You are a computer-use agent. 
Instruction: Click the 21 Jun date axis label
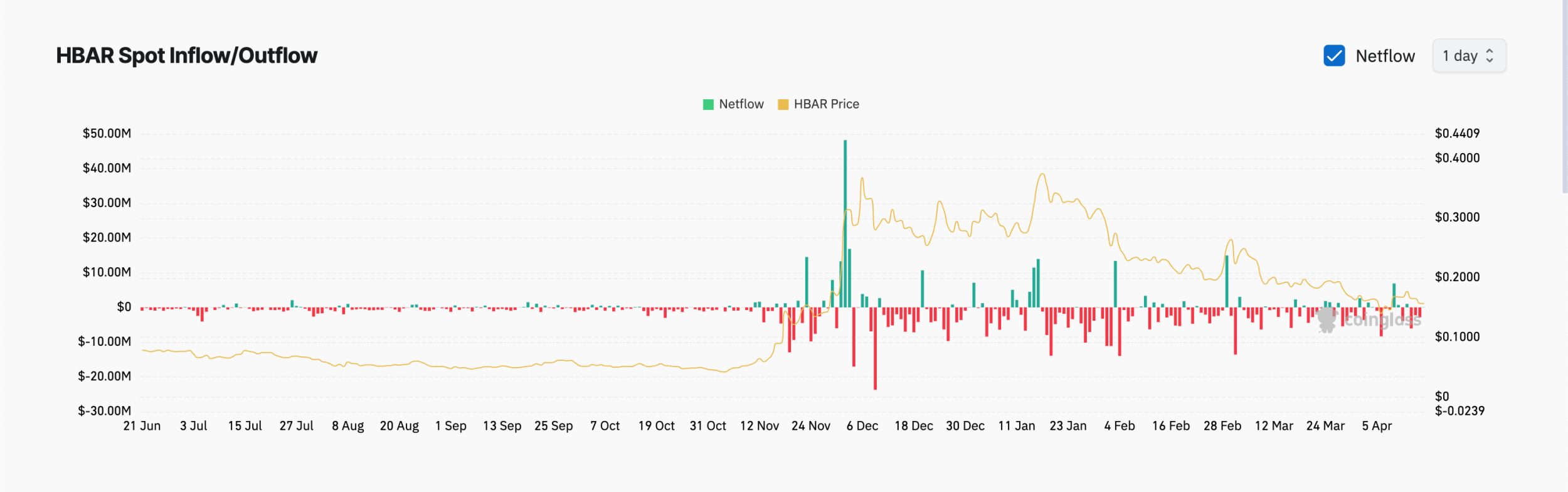(142, 425)
